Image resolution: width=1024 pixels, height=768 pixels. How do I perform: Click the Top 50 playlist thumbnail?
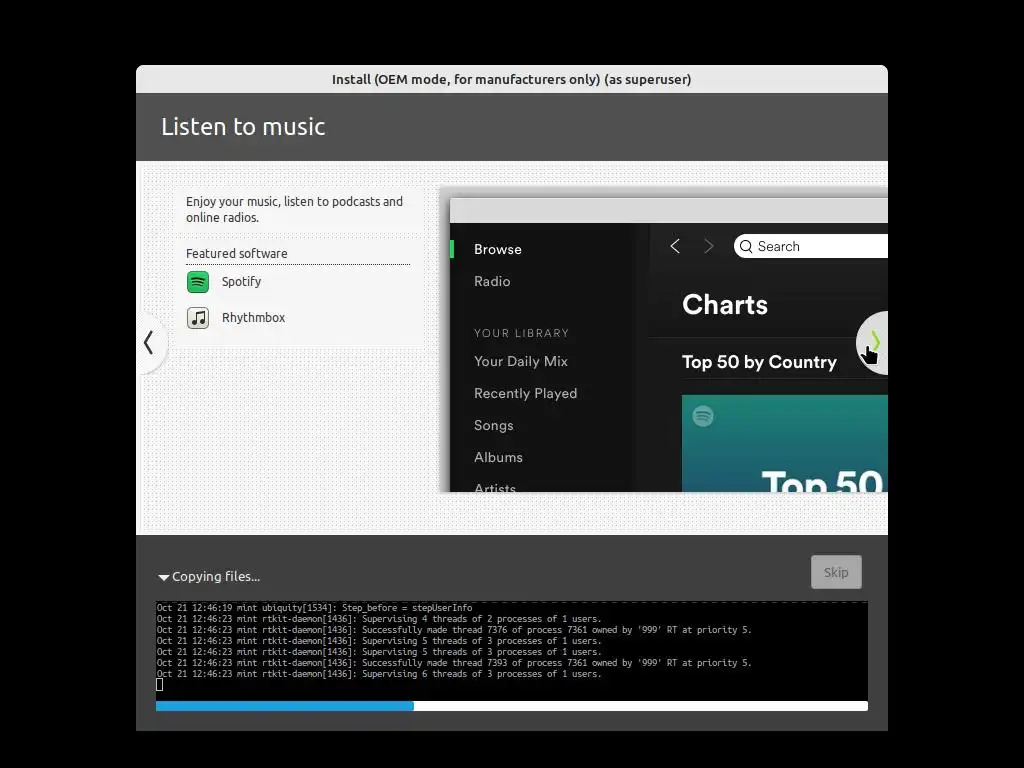pyautogui.click(x=785, y=443)
